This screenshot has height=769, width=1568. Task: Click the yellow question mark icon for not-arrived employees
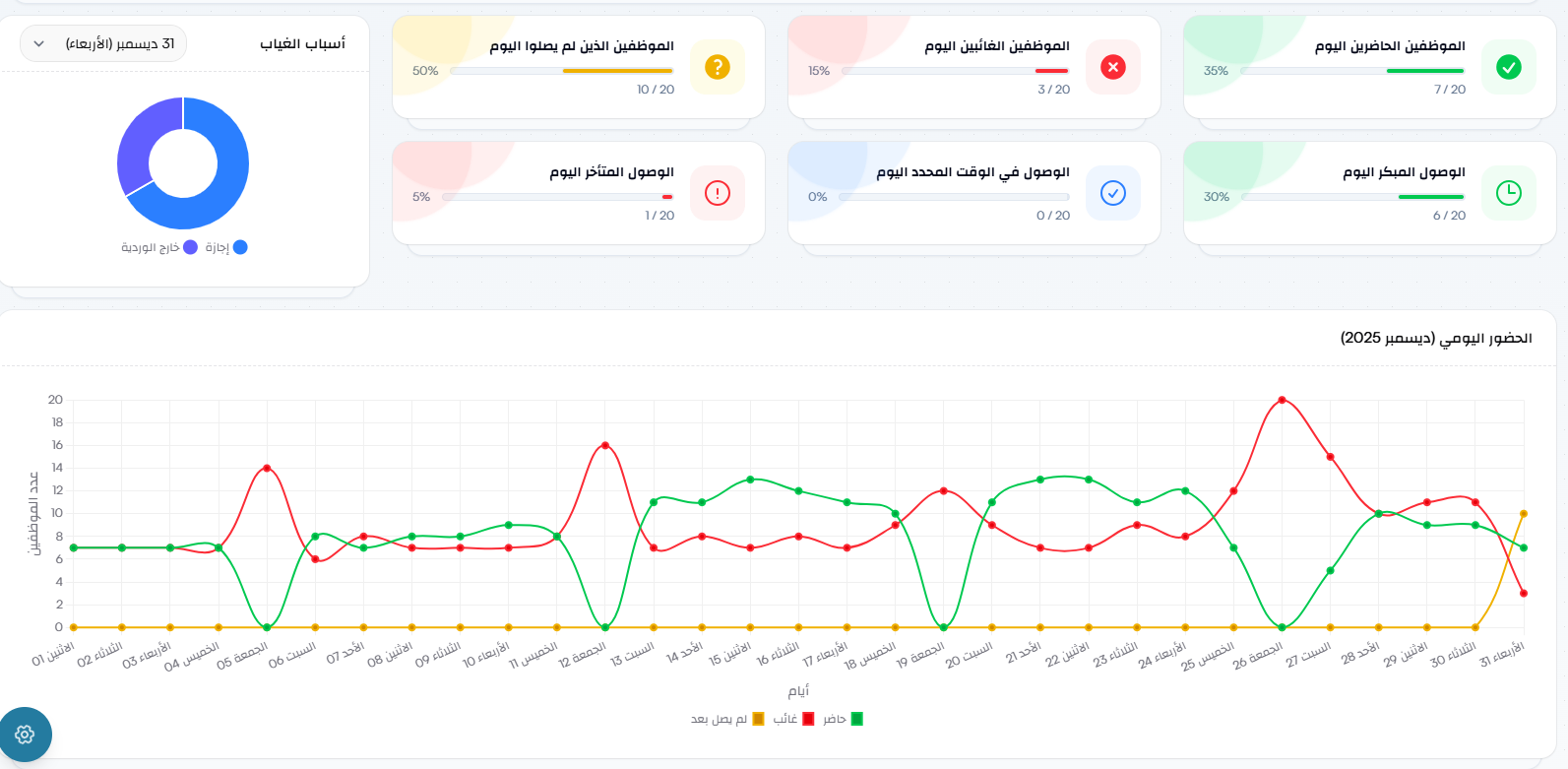718,67
